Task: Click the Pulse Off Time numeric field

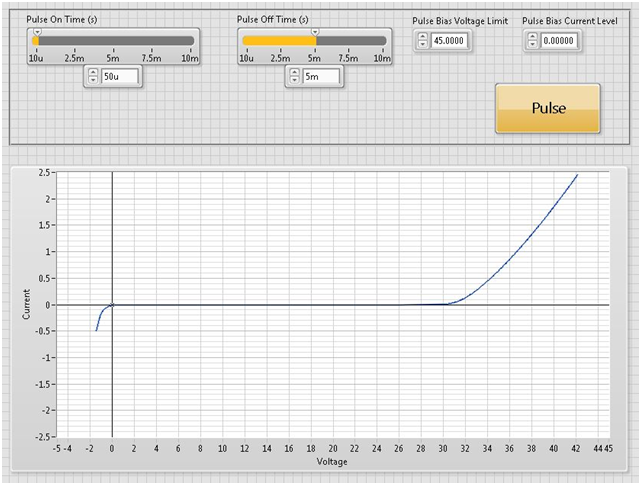Action: point(320,77)
